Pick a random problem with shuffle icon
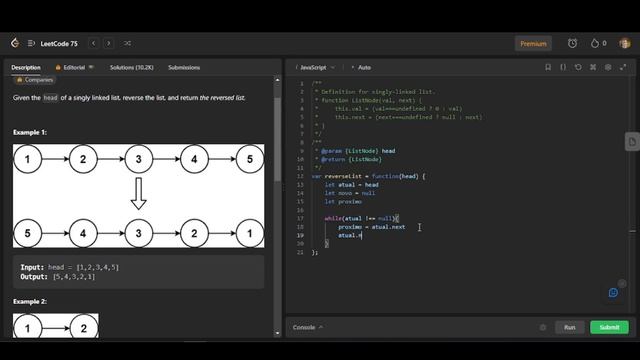This screenshot has height=360, width=640. 127,43
